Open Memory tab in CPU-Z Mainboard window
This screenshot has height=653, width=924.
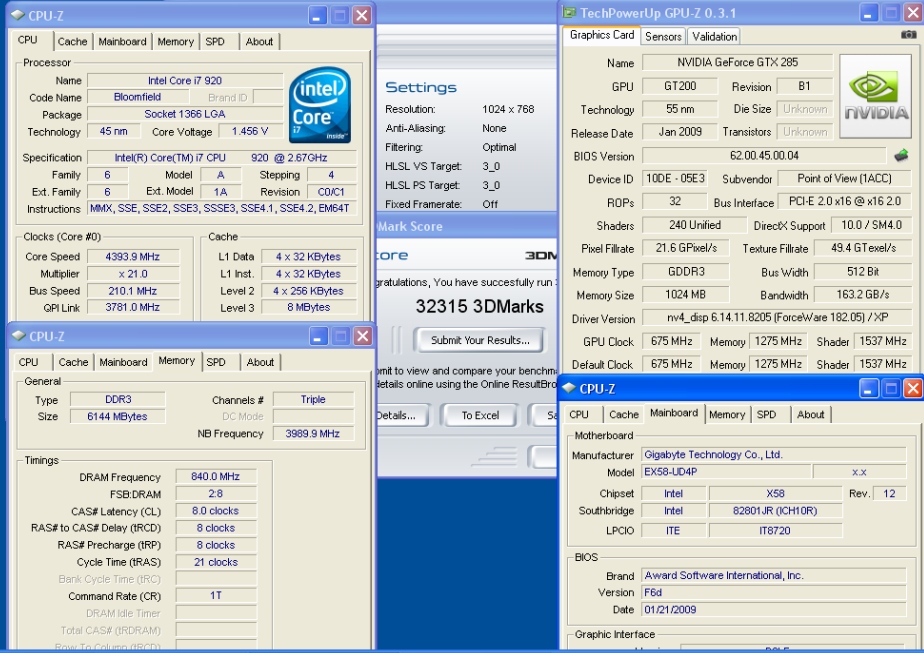[x=727, y=414]
